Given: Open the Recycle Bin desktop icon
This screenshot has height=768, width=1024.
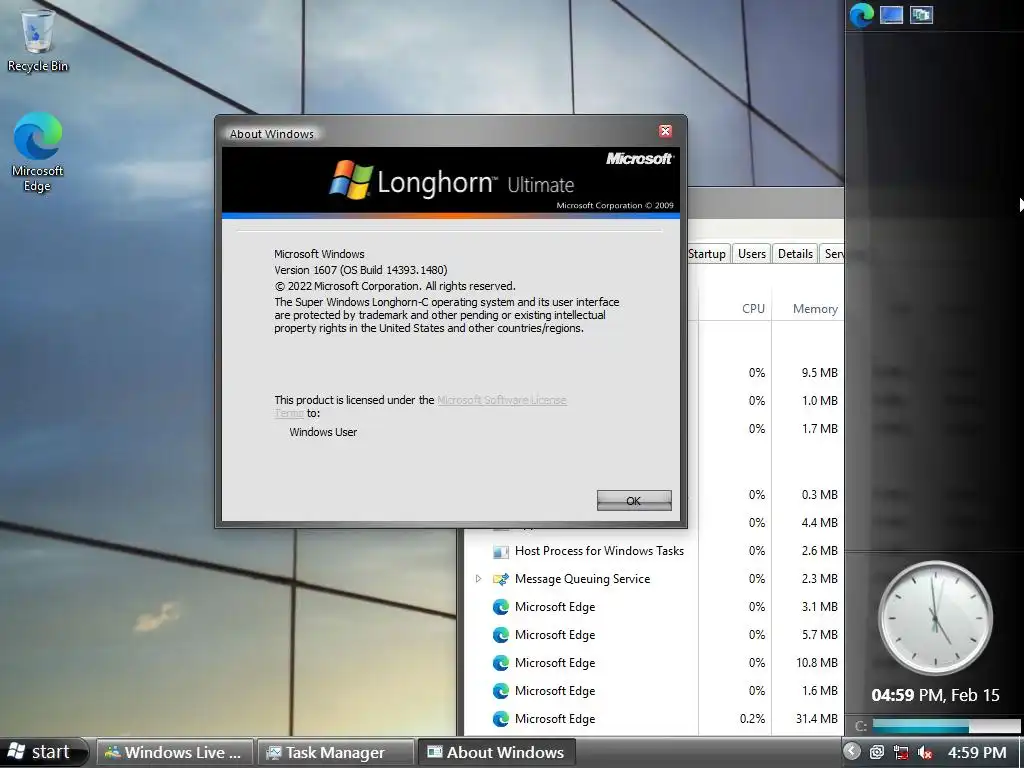Looking at the screenshot, I should [x=37, y=39].
